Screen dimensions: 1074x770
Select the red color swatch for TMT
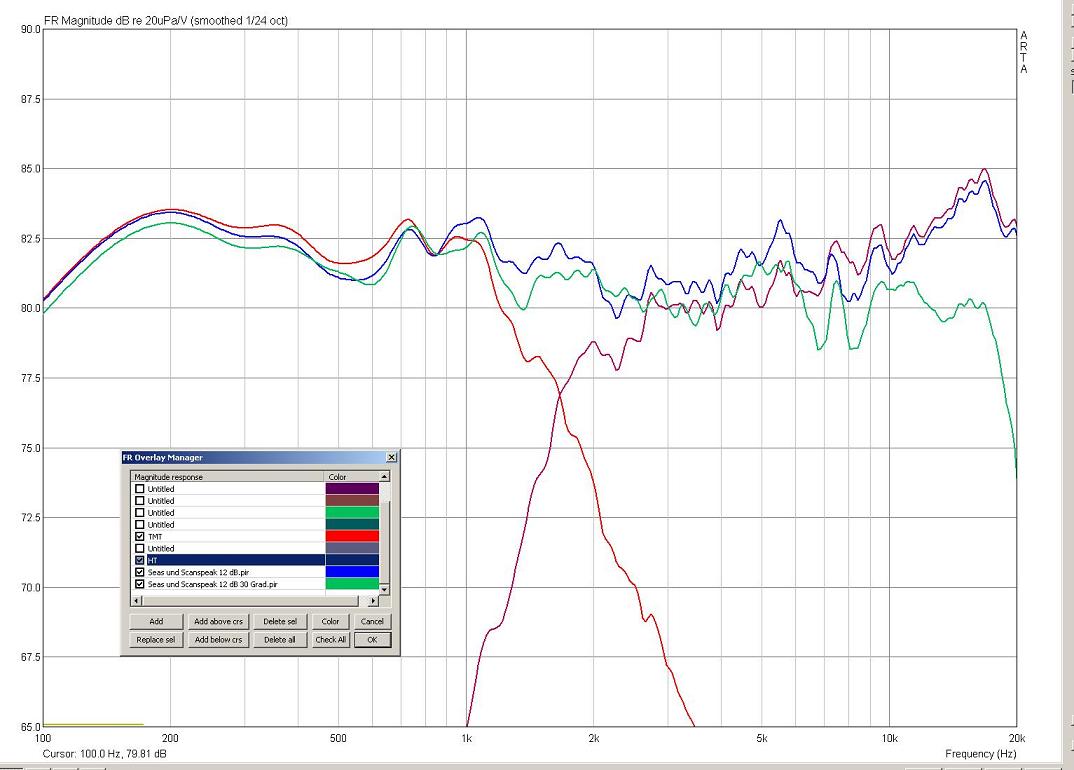point(352,537)
